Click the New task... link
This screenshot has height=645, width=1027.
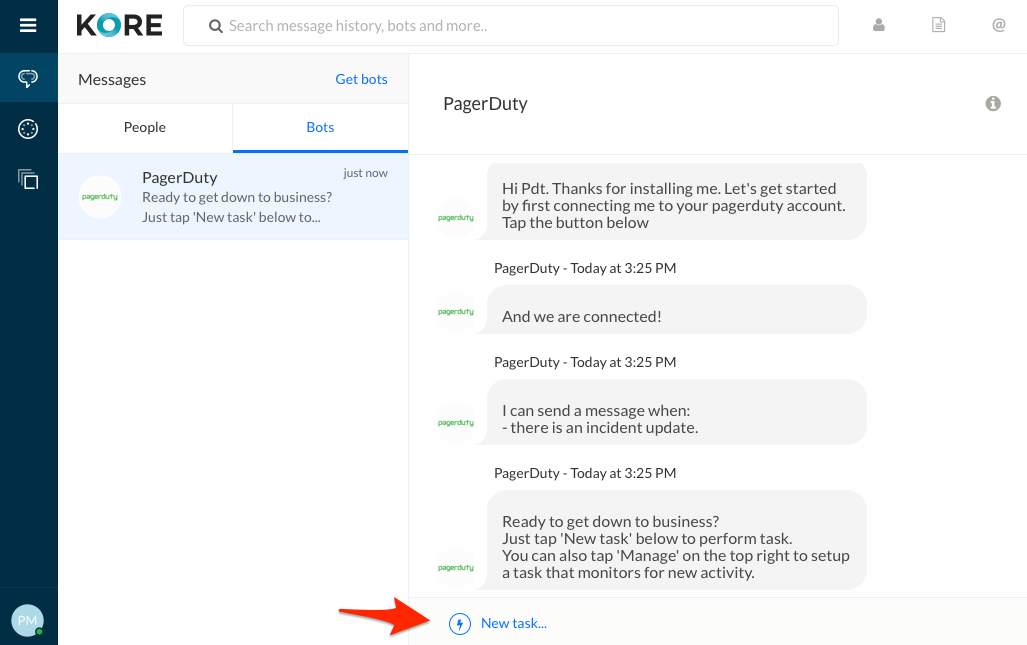[514, 623]
